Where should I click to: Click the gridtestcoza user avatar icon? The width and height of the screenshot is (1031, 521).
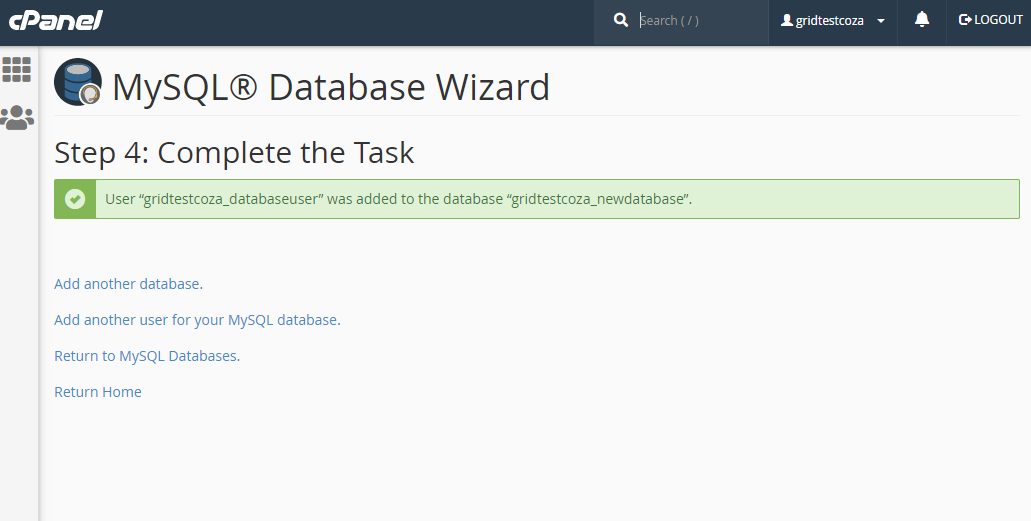(786, 20)
